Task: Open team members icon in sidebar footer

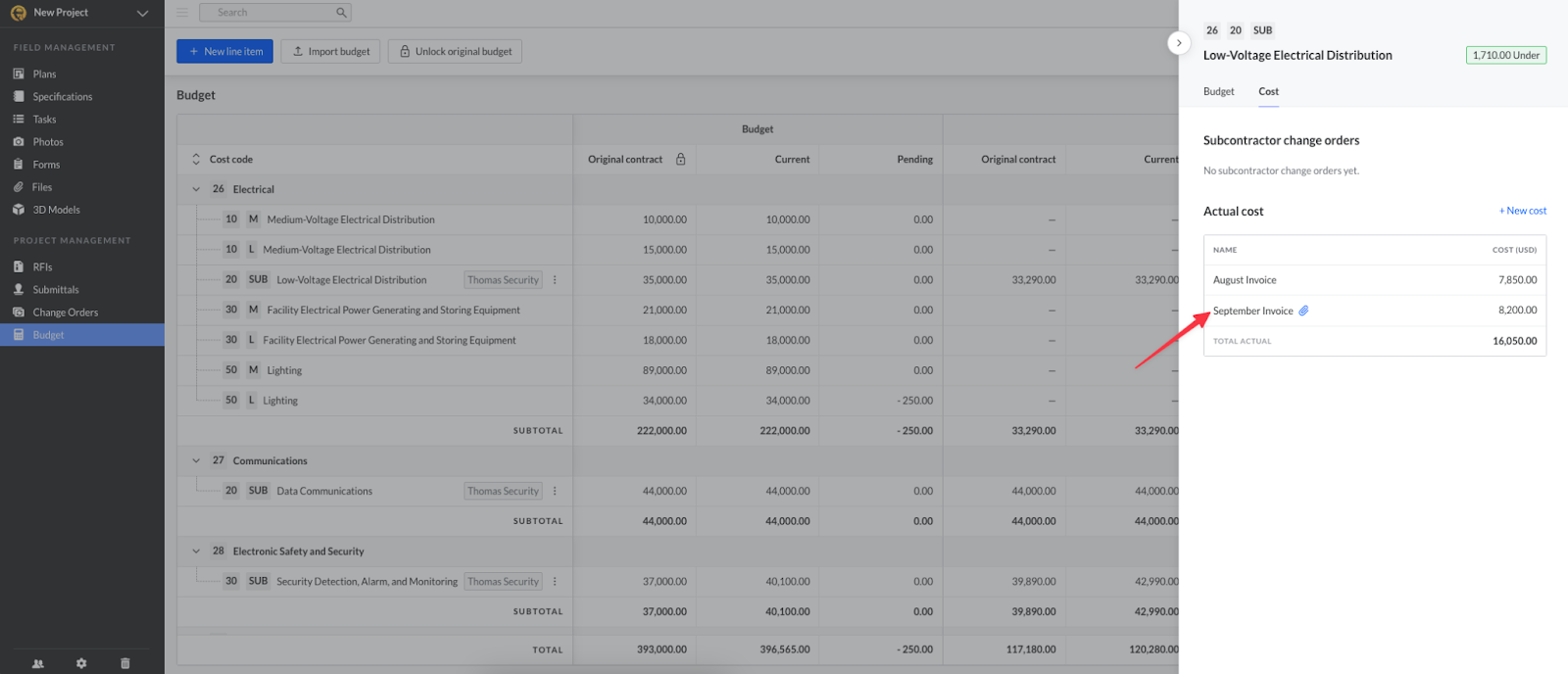Action: point(38,663)
